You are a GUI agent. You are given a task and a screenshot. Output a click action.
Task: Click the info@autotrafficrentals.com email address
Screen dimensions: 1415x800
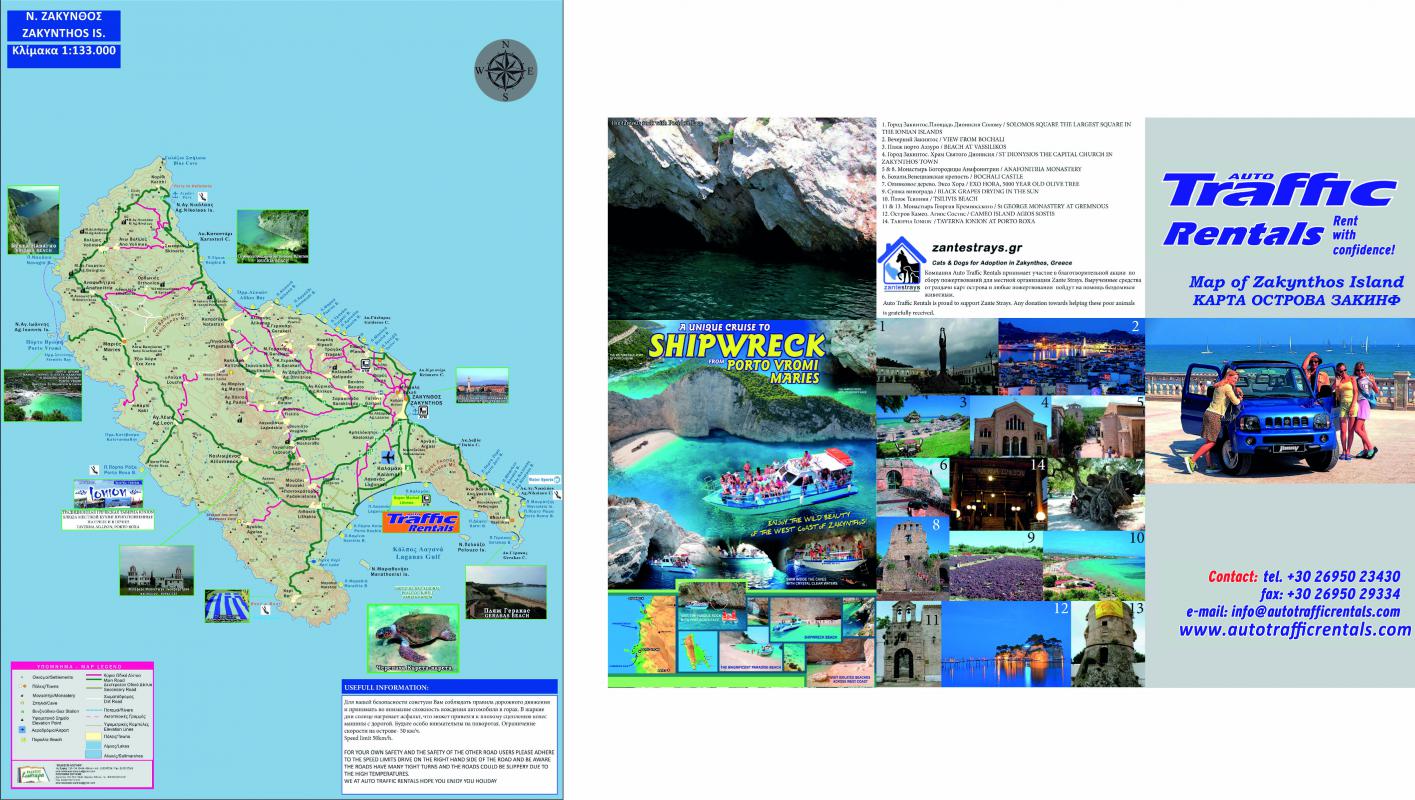coord(1298,611)
